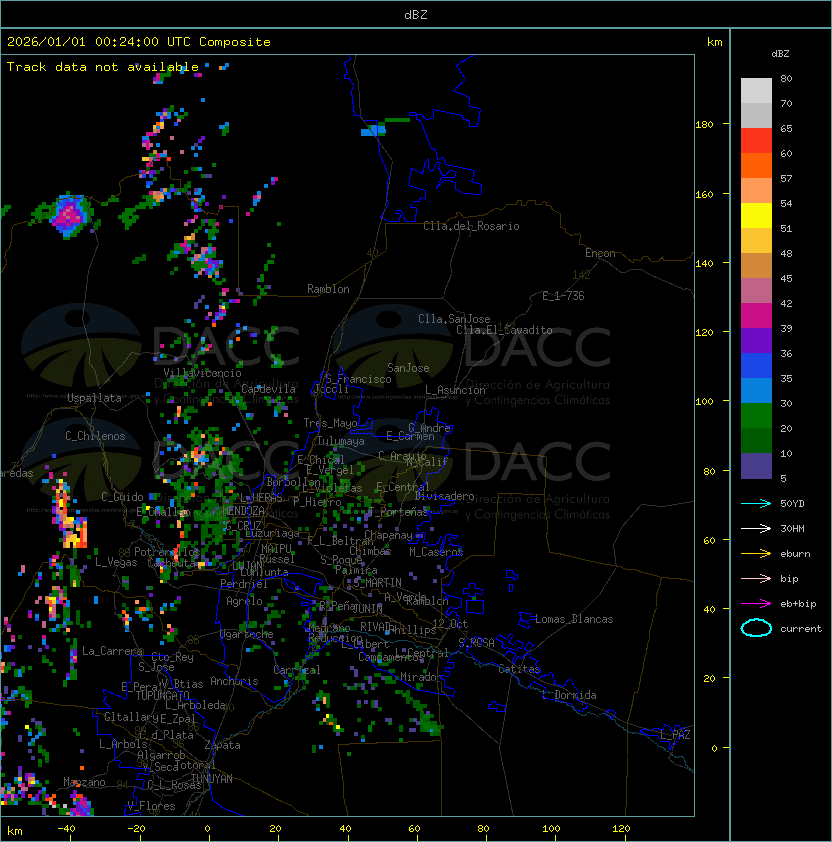Click the 'dBZ' title at top
This screenshot has height=842, width=832.
416,15
